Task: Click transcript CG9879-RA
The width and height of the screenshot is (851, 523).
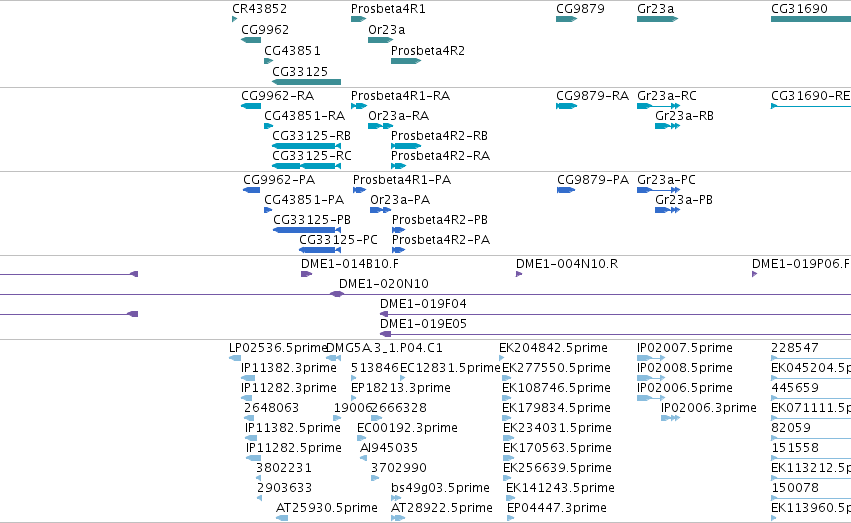Action: tap(593, 96)
